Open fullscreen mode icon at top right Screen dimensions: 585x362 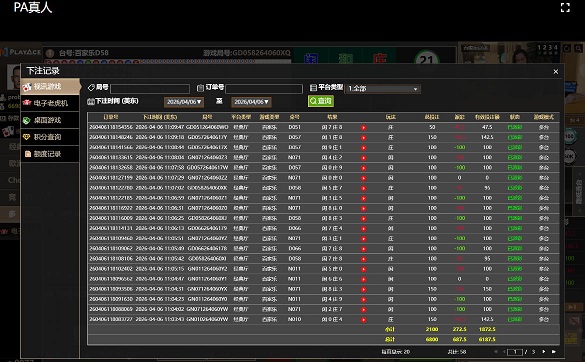(x=565, y=7)
